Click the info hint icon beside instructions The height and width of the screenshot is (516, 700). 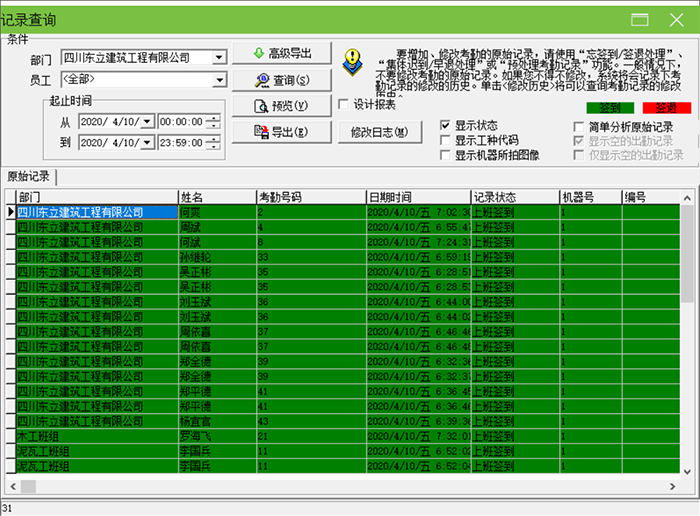tap(351, 63)
